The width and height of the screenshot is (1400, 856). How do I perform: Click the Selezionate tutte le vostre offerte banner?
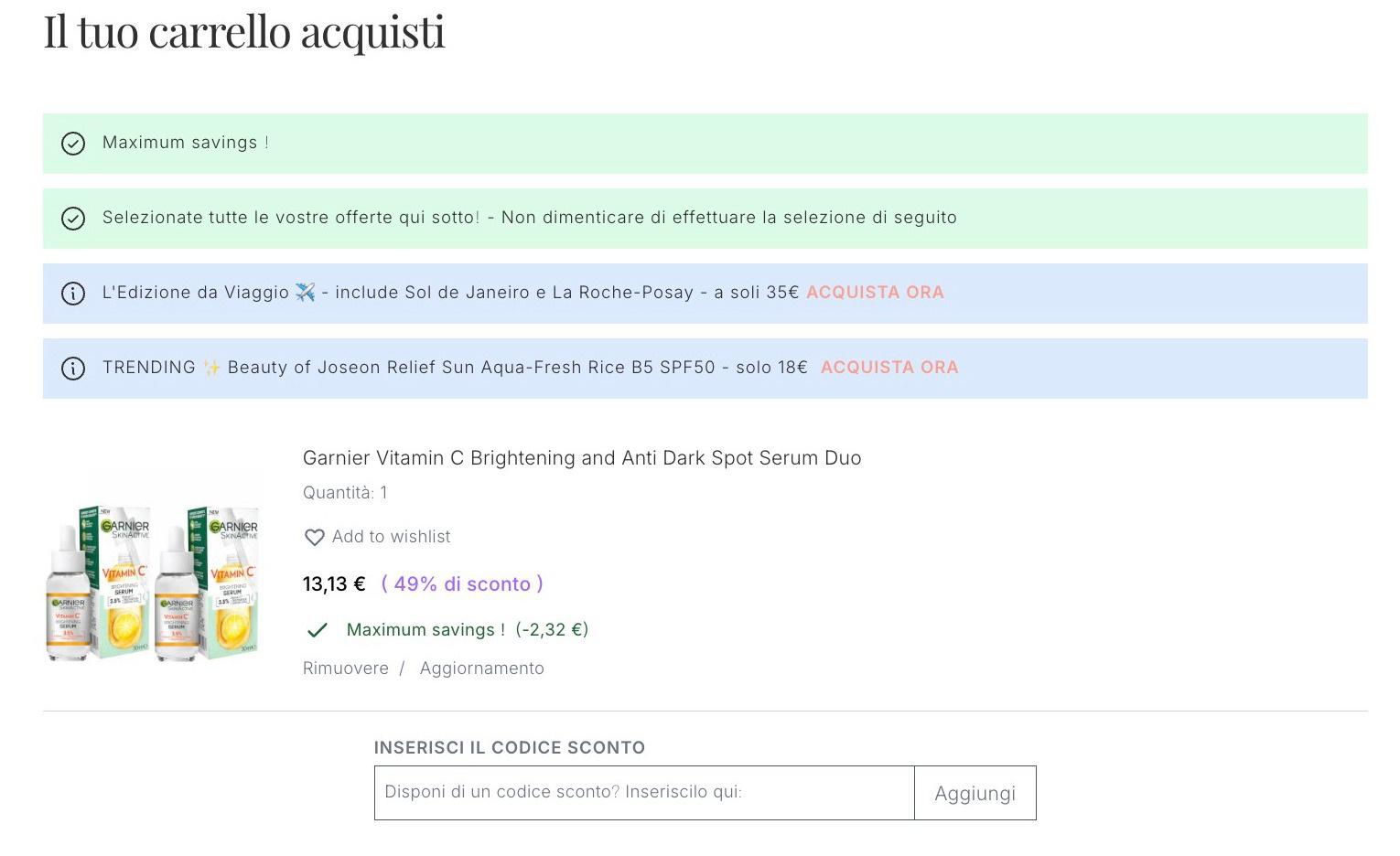click(x=705, y=219)
